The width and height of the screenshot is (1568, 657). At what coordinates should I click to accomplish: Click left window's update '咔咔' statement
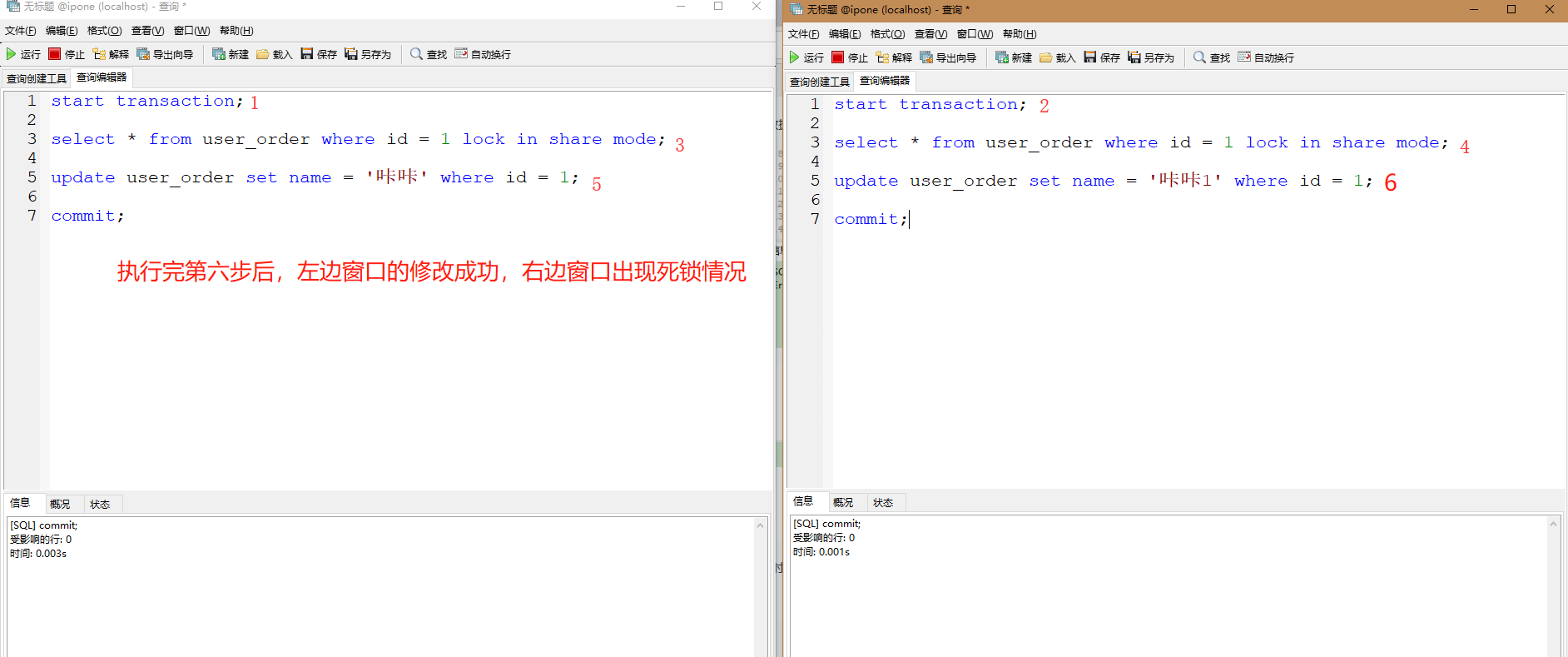315,177
